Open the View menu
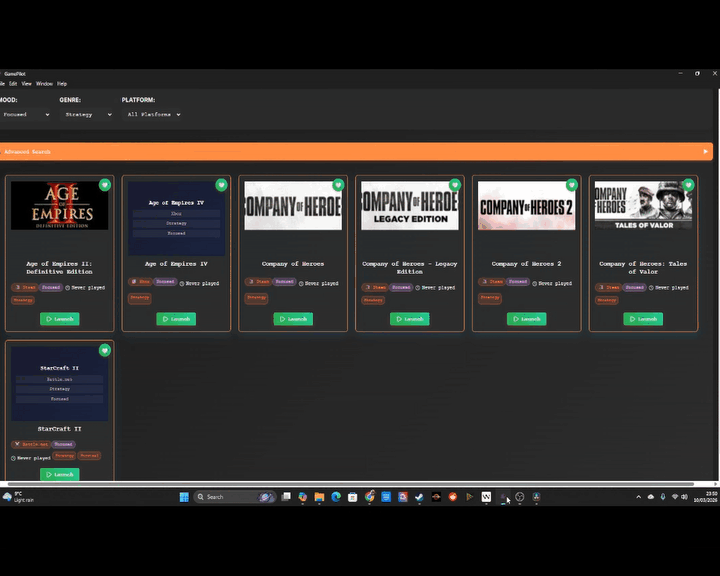This screenshot has width=720, height=576. click(x=27, y=84)
